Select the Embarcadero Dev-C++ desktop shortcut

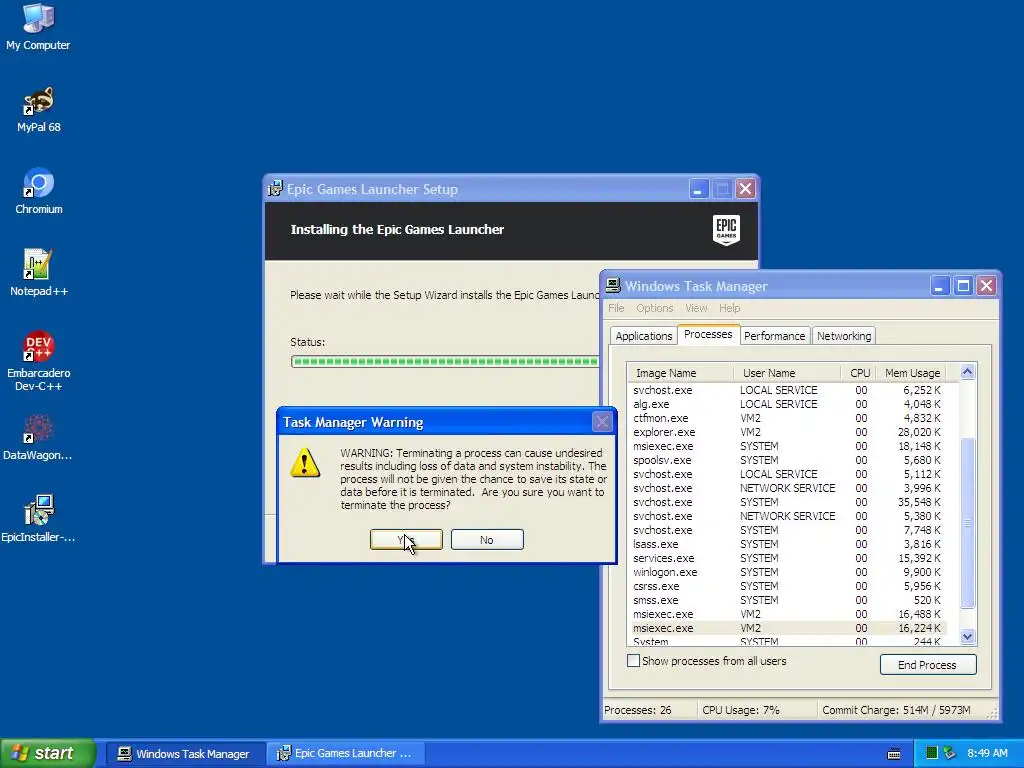click(x=39, y=361)
